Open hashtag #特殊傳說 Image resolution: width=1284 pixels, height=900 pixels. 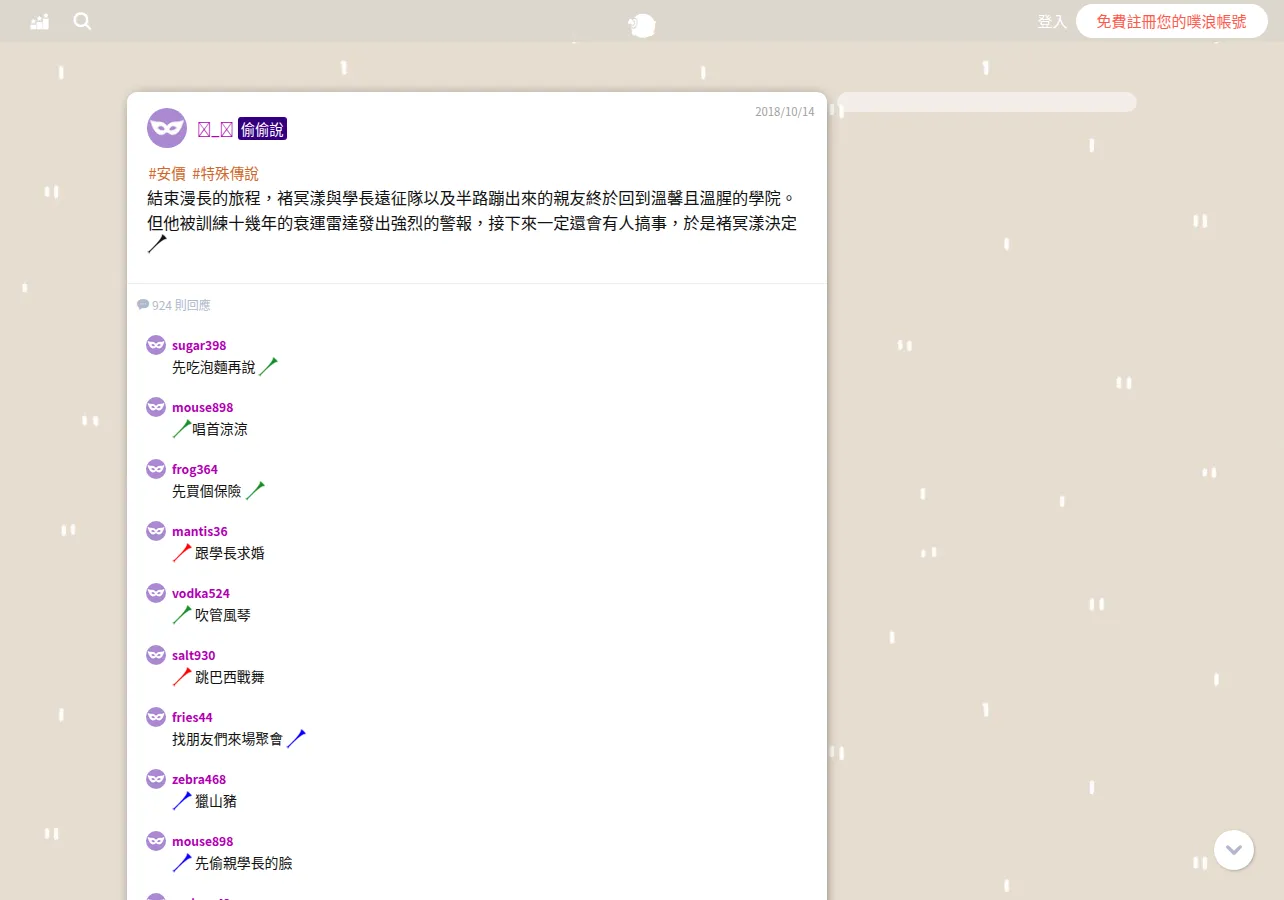[225, 173]
